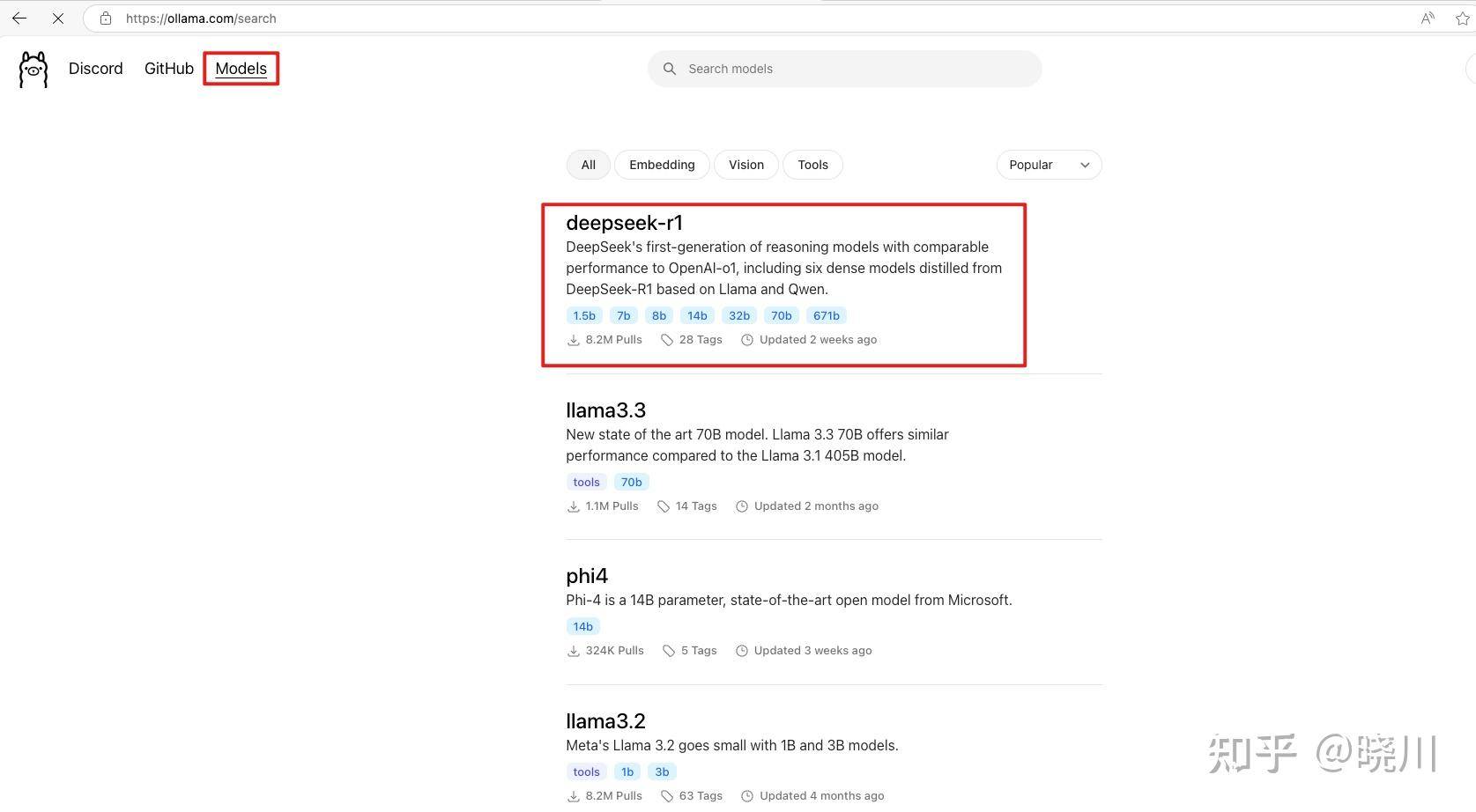Open the Models page link
The image size is (1476, 812).
(x=241, y=69)
